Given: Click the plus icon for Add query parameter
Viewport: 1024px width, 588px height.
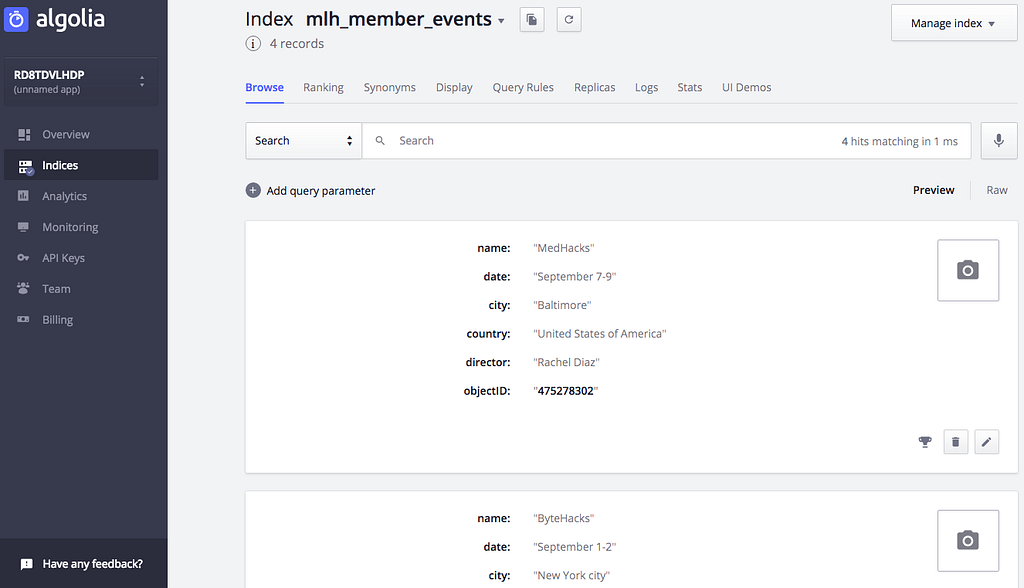Looking at the screenshot, I should [253, 190].
